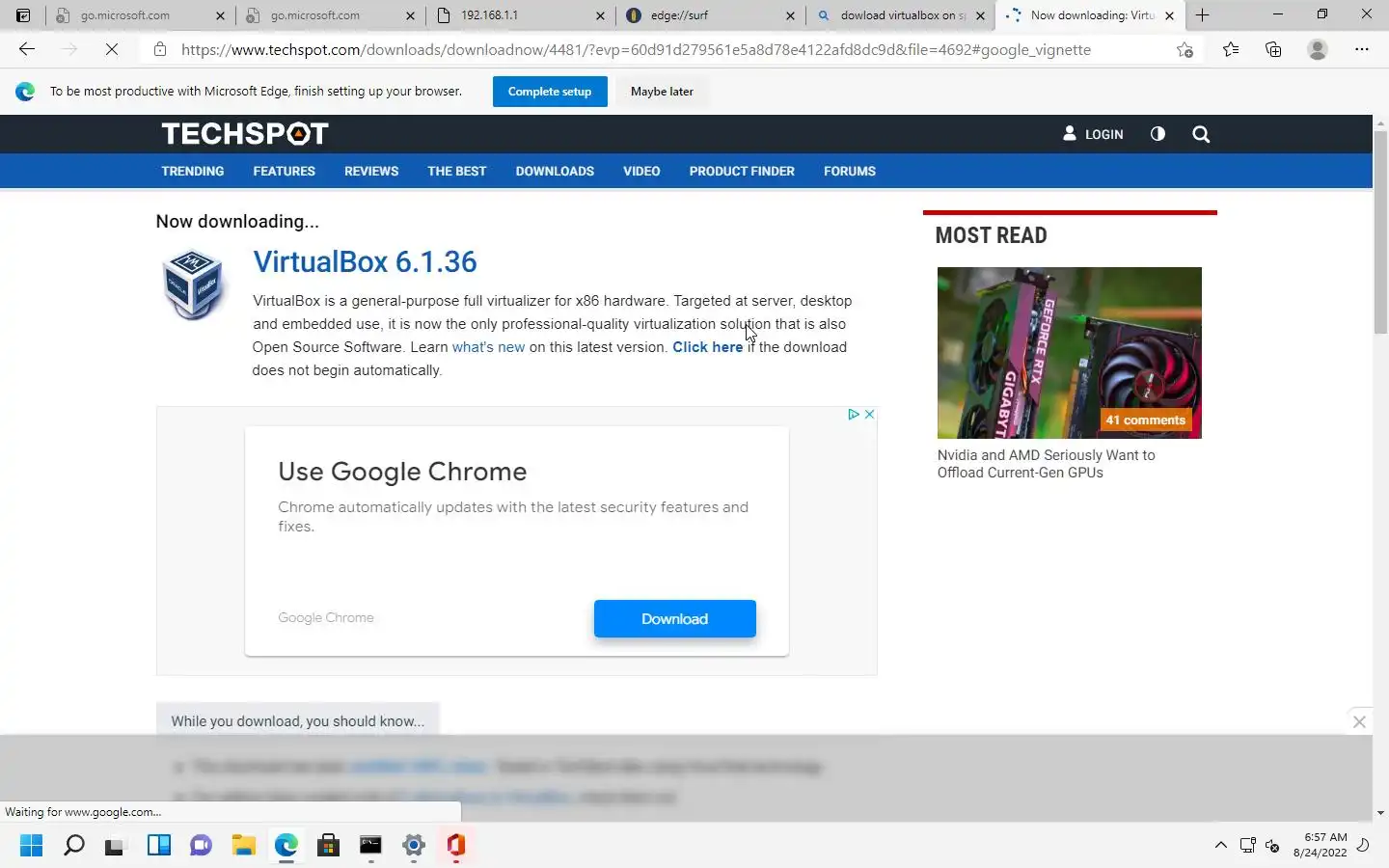Click Complete setup button
Image resolution: width=1389 pixels, height=868 pixels.
coord(550,92)
